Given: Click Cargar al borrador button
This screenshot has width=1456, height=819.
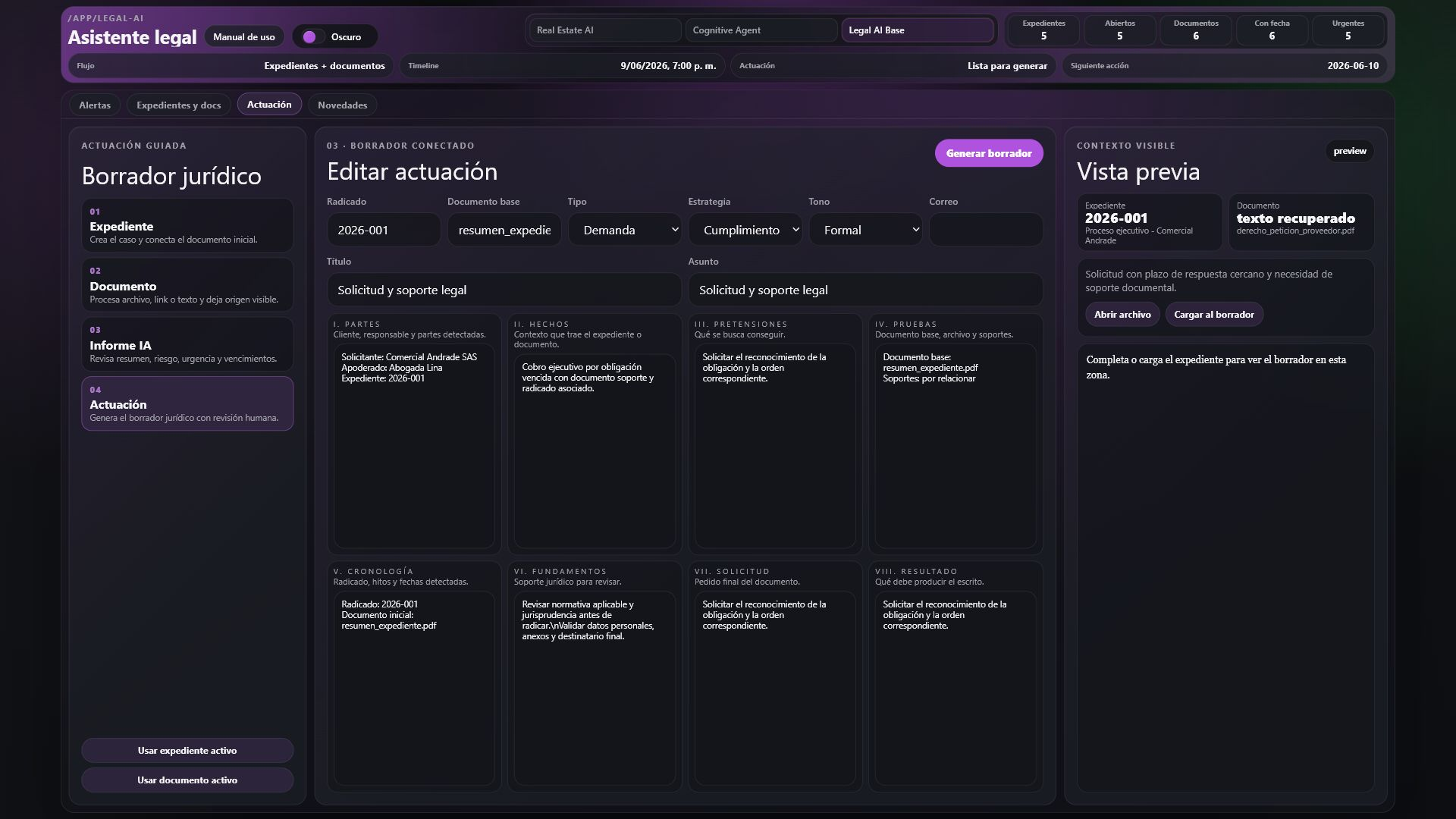Looking at the screenshot, I should click(1214, 314).
